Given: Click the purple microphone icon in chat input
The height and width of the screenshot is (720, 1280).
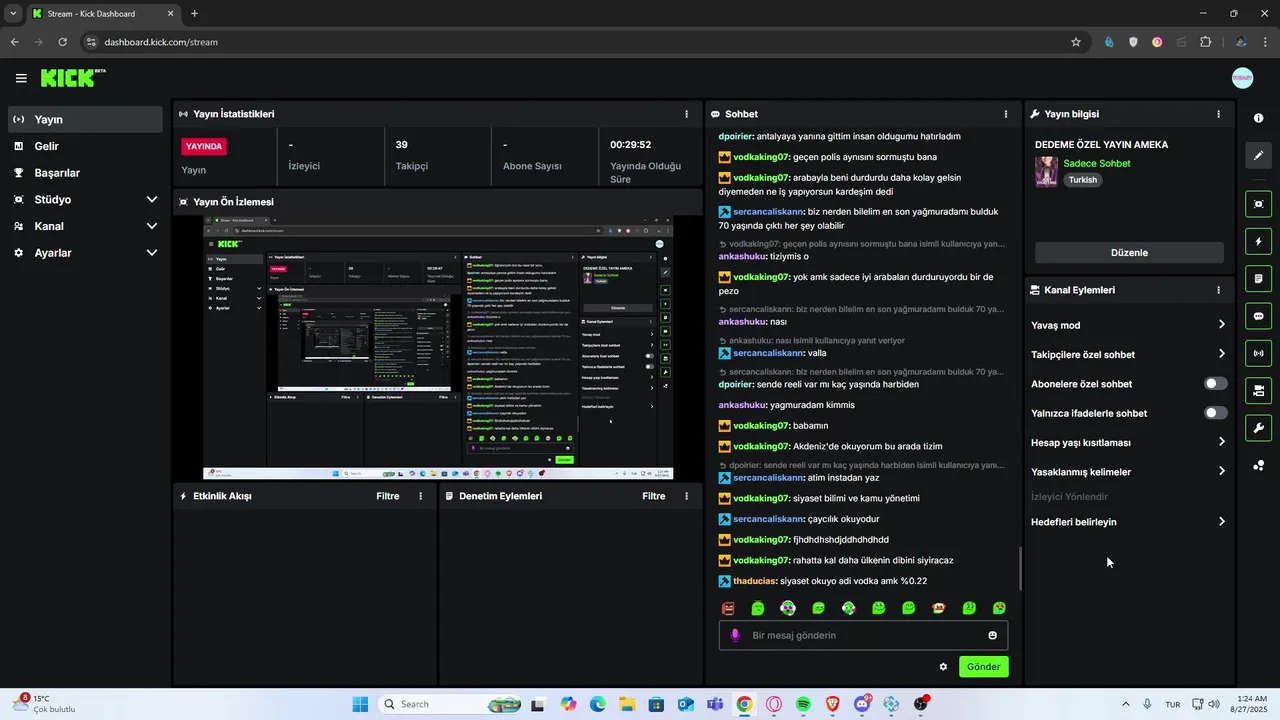Looking at the screenshot, I should click(x=735, y=635).
